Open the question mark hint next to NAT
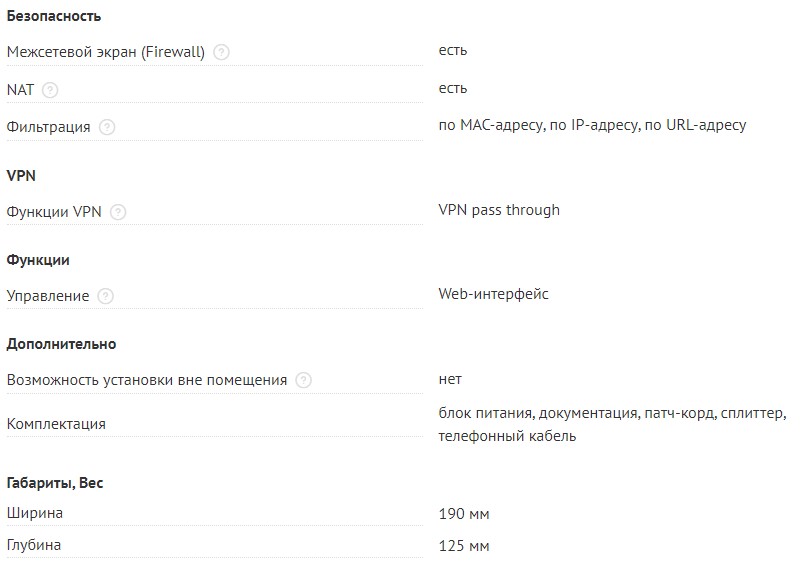The height and width of the screenshot is (563, 803). (51, 90)
